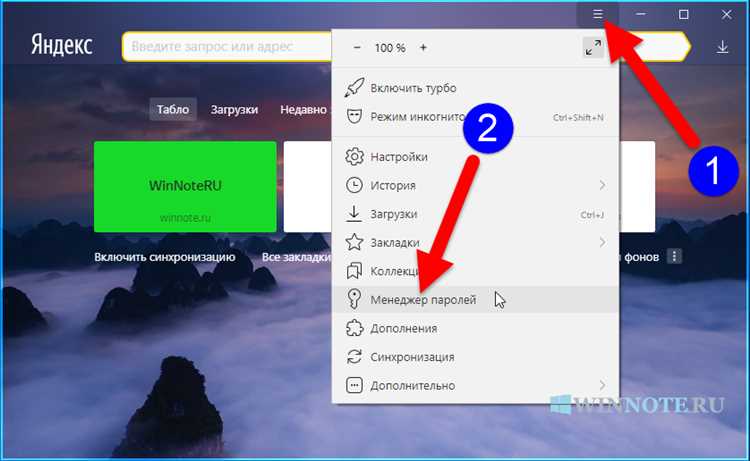This screenshot has height=461, width=750.
Task: Open settings via the gear icon
Action: 354,157
